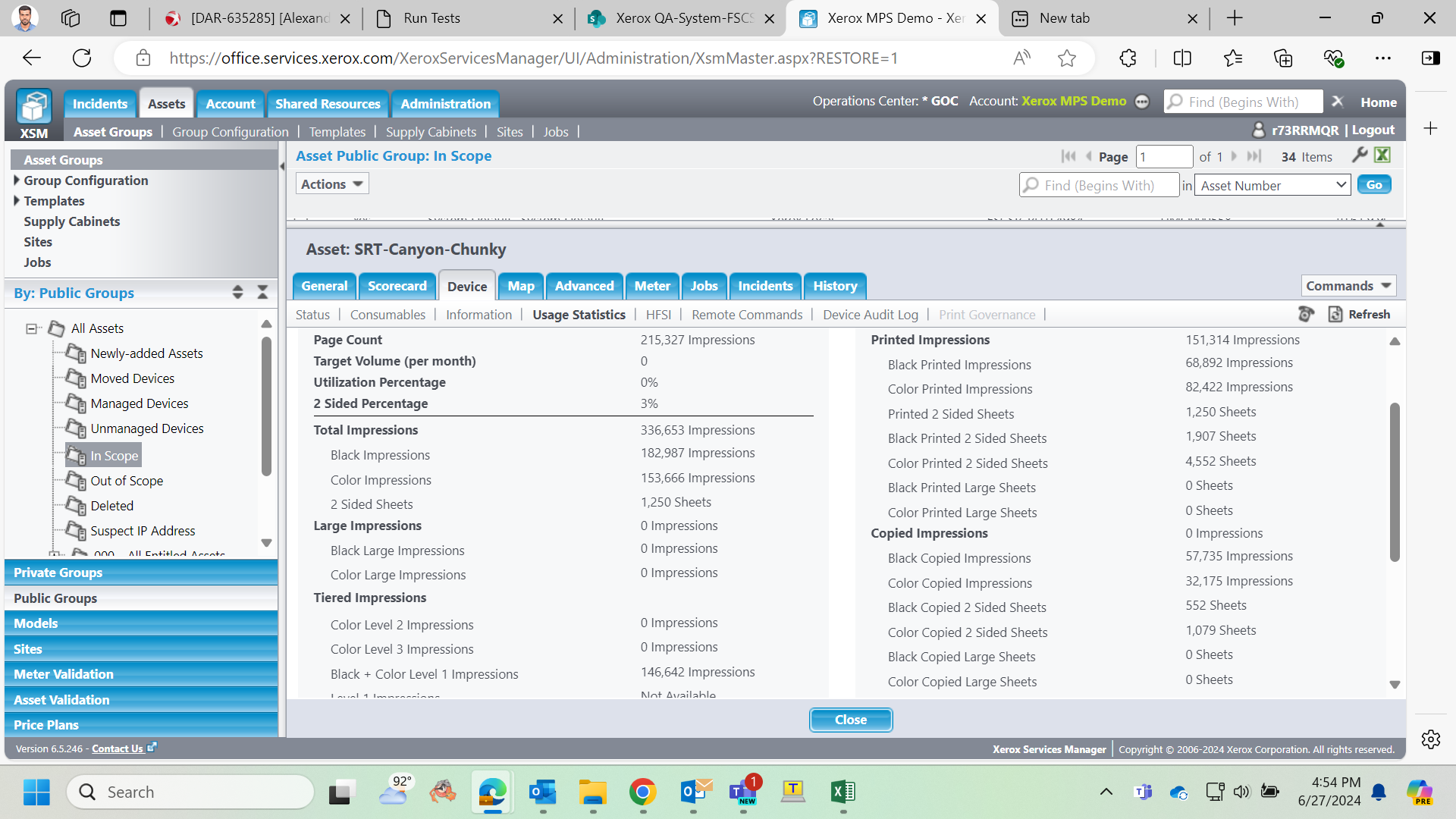Image resolution: width=1456 pixels, height=819 pixels.
Task: Click the Logout link
Action: [1373, 130]
